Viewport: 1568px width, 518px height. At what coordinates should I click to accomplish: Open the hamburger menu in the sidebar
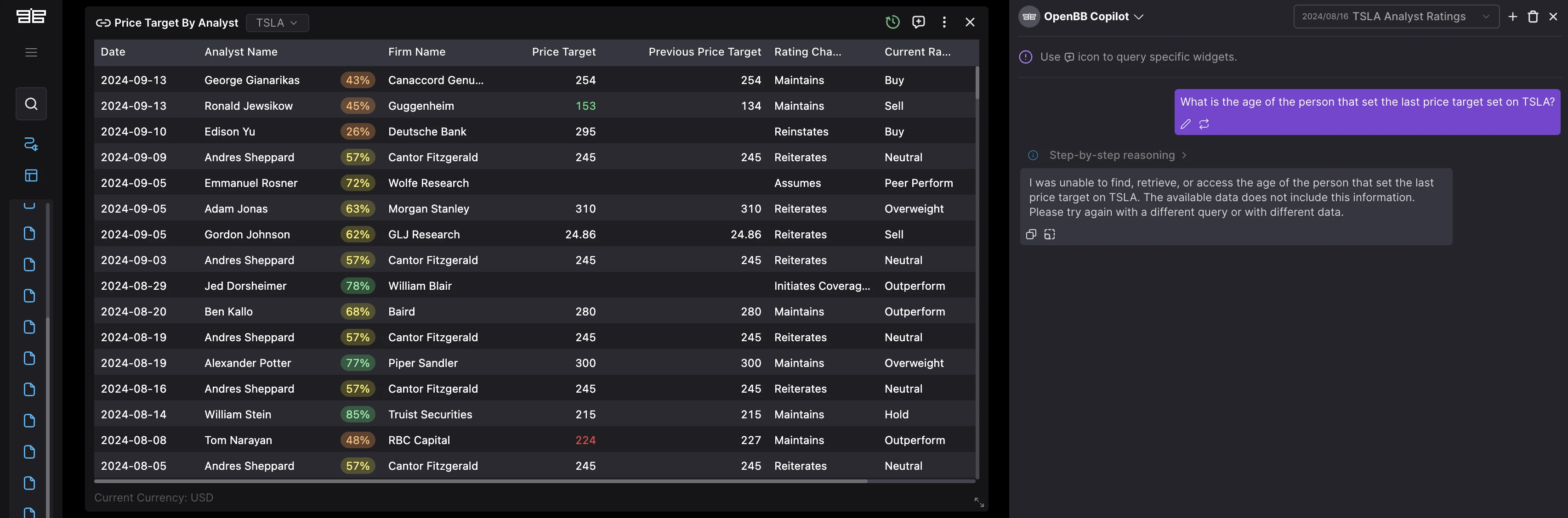click(31, 52)
